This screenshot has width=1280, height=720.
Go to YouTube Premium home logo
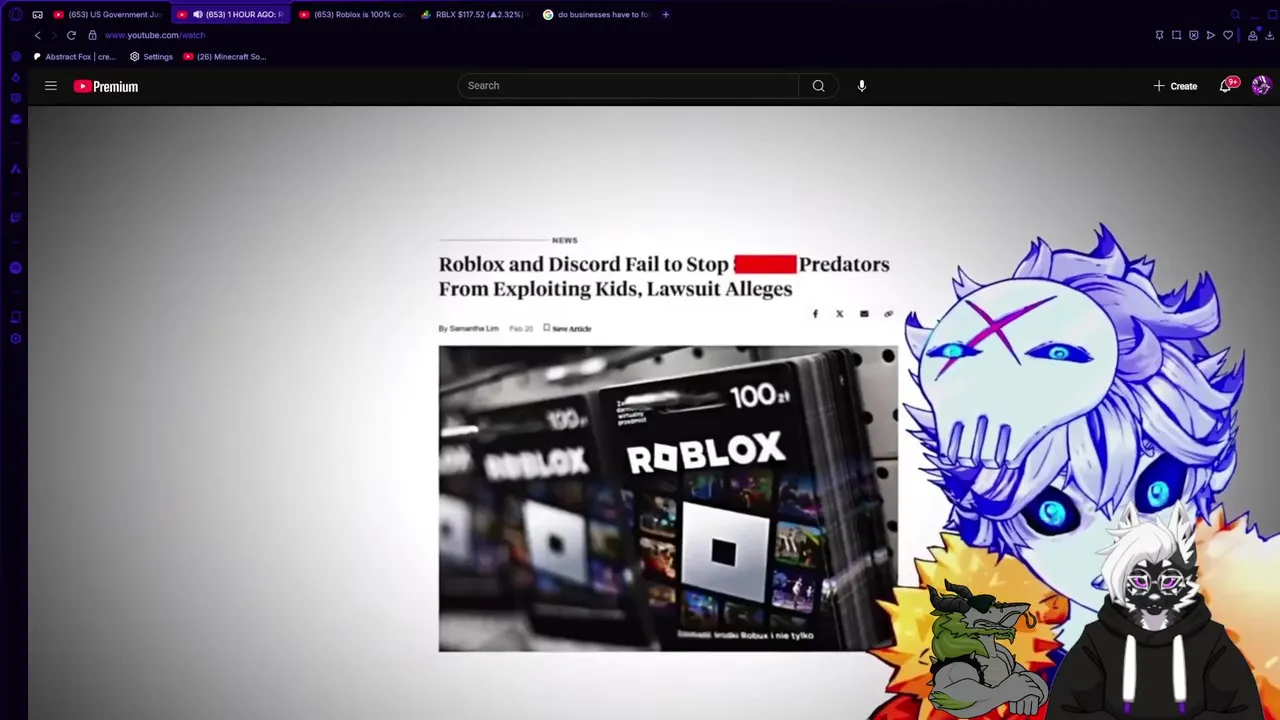click(105, 86)
